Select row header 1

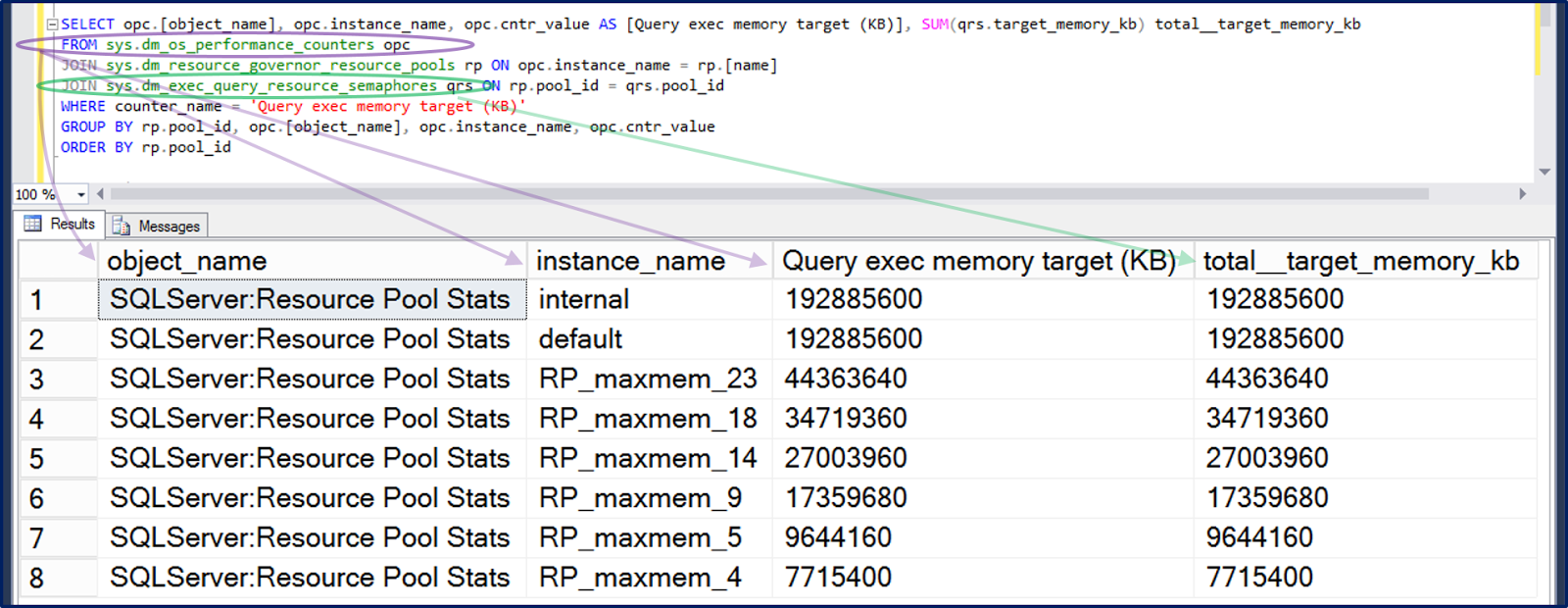point(59,299)
